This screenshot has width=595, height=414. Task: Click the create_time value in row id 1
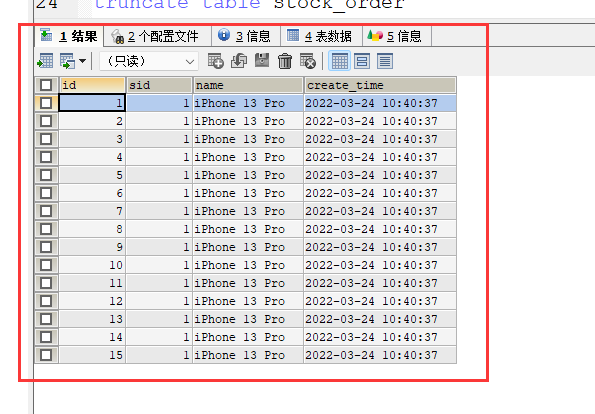pyautogui.click(x=371, y=103)
